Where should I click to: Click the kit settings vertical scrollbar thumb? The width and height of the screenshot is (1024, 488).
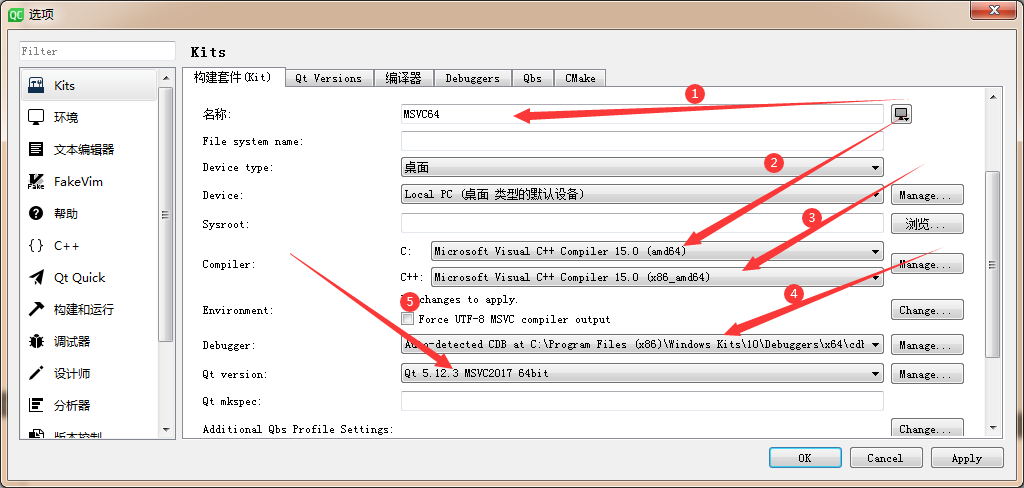coord(993,265)
